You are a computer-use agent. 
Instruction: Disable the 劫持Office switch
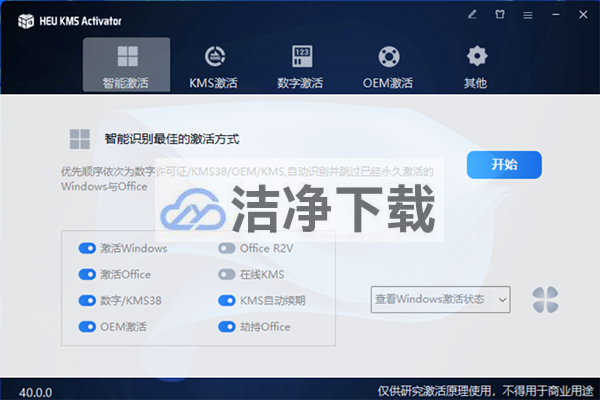[227, 327]
